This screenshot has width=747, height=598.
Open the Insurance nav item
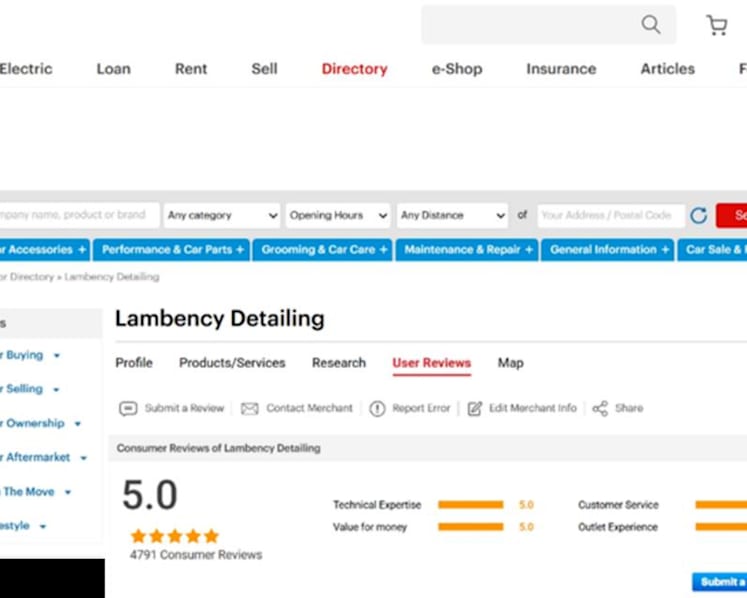click(561, 69)
